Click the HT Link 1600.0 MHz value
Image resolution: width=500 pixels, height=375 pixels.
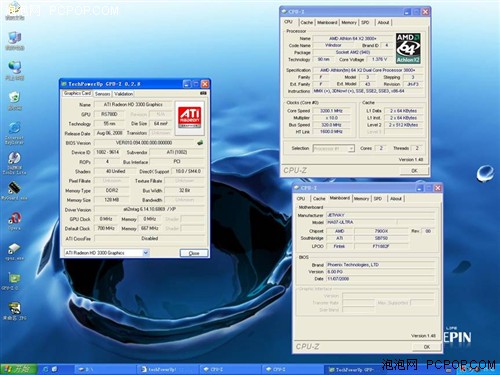[331, 132]
